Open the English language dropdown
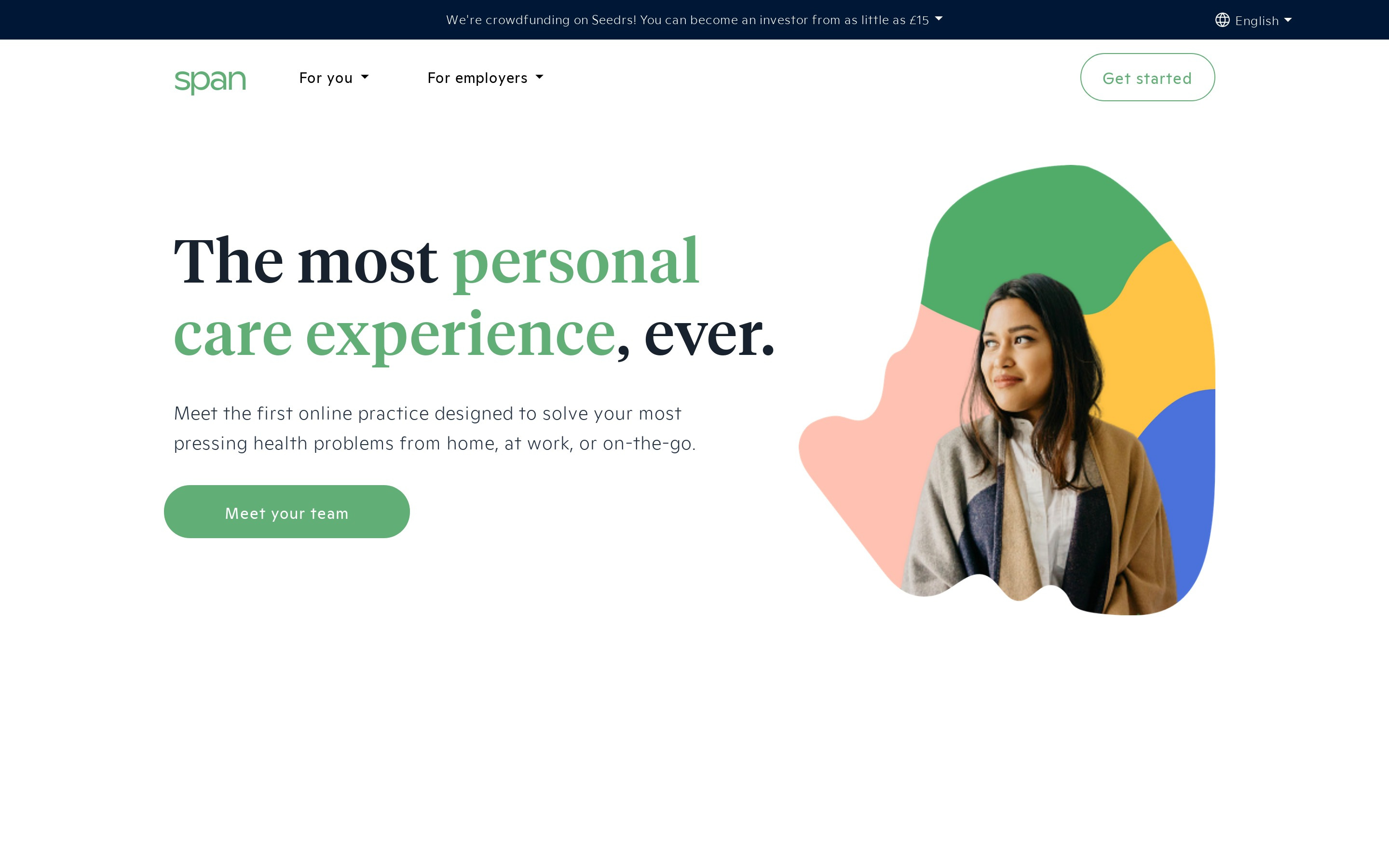 pyautogui.click(x=1253, y=20)
